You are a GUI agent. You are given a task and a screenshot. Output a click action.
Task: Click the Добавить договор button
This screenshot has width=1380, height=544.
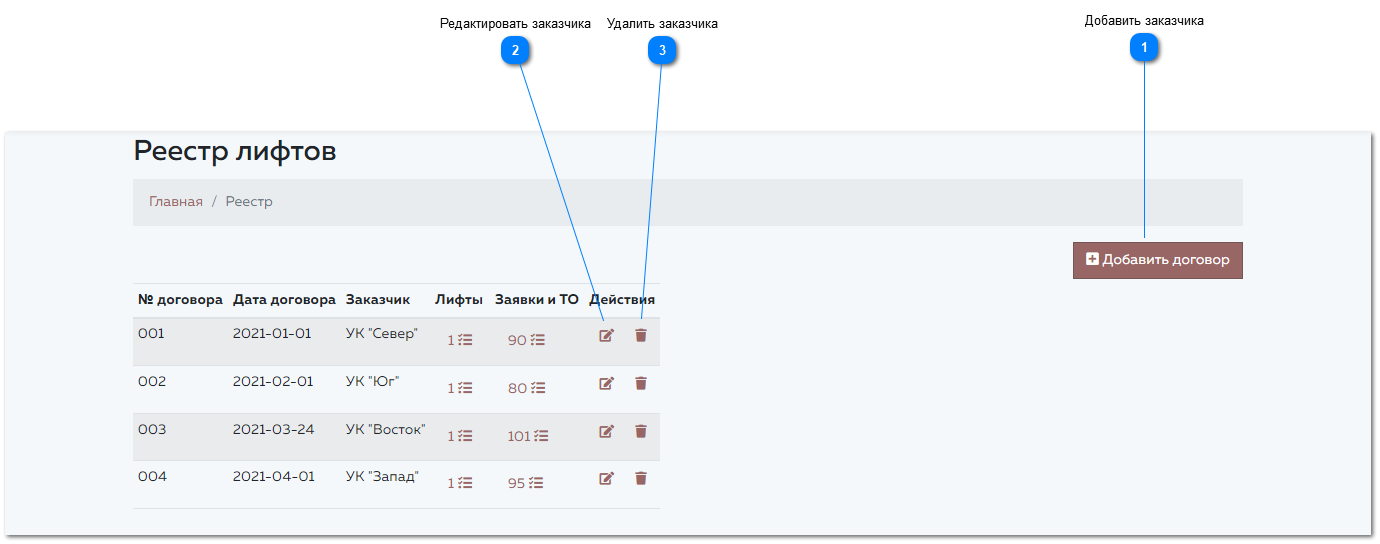tap(1158, 260)
